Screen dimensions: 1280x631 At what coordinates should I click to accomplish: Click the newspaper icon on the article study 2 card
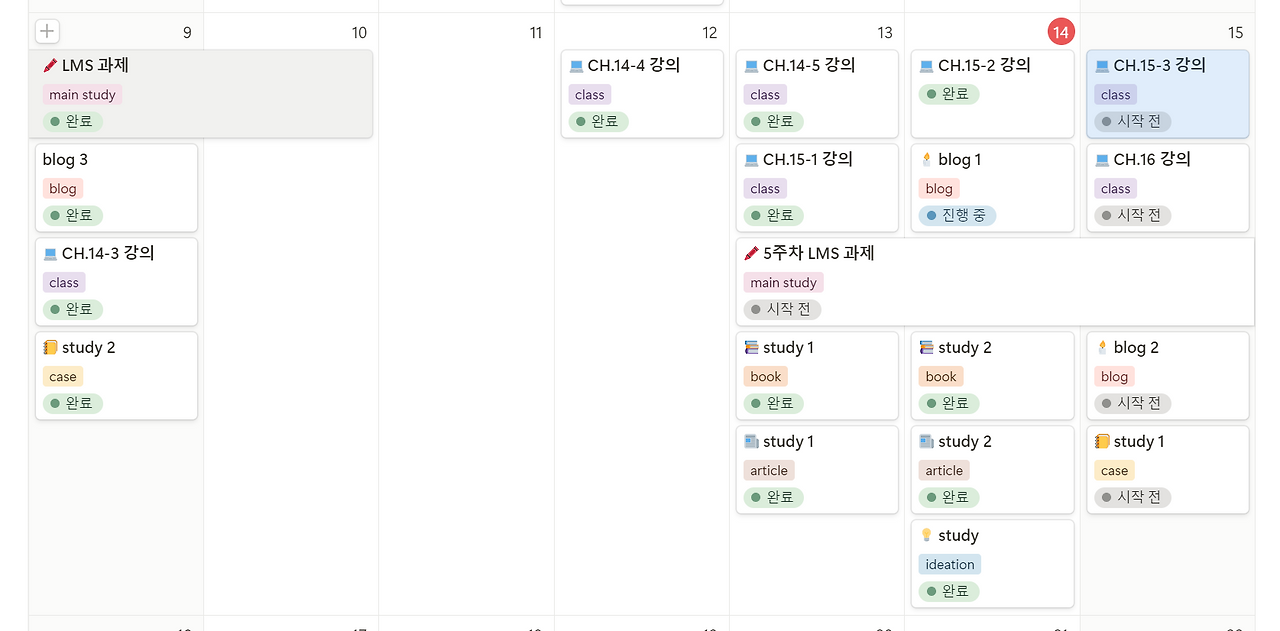tap(926, 441)
